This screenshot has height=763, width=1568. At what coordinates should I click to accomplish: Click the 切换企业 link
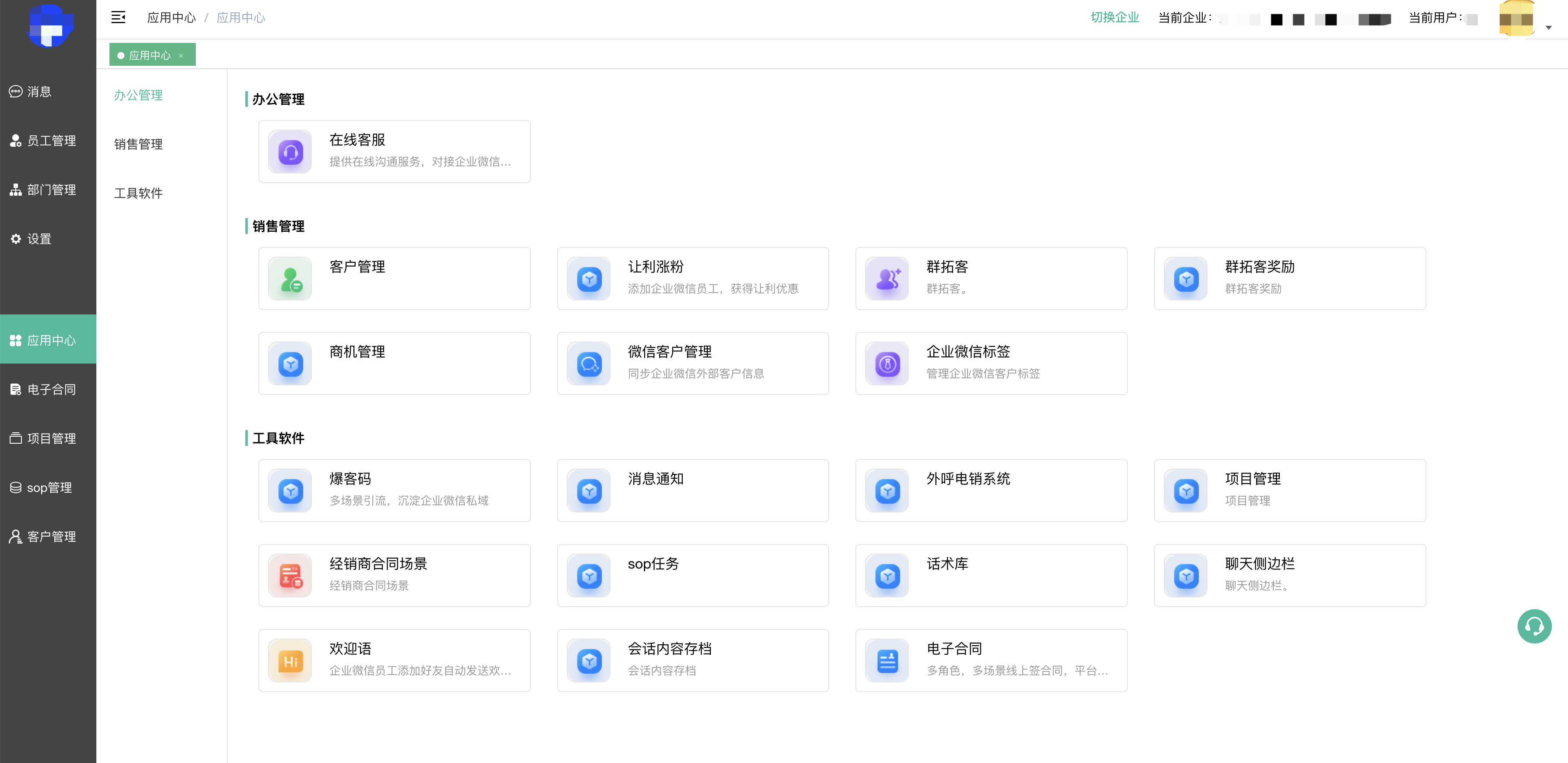tap(1114, 18)
